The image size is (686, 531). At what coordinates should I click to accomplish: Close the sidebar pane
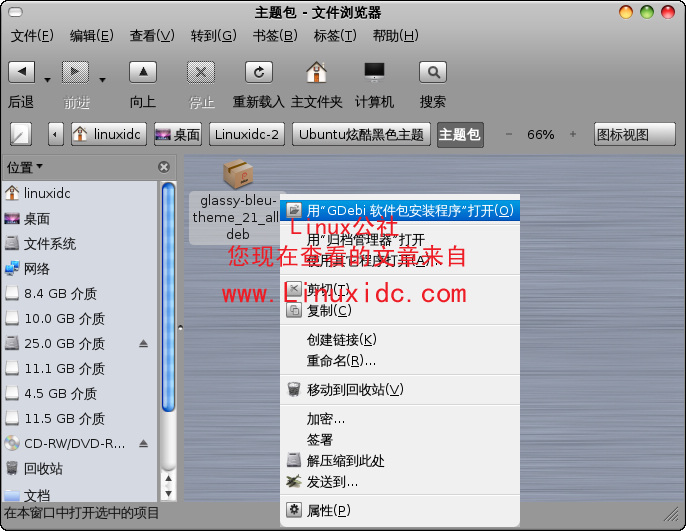[x=164, y=167]
